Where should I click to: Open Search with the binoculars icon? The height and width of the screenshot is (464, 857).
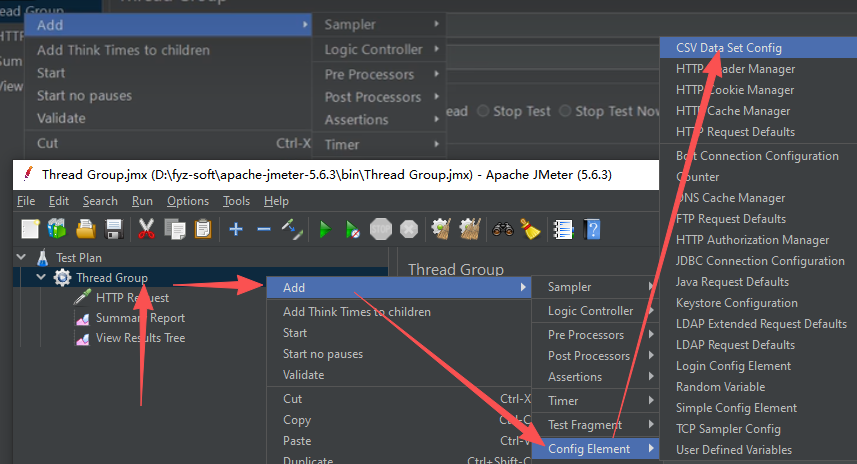coord(502,229)
